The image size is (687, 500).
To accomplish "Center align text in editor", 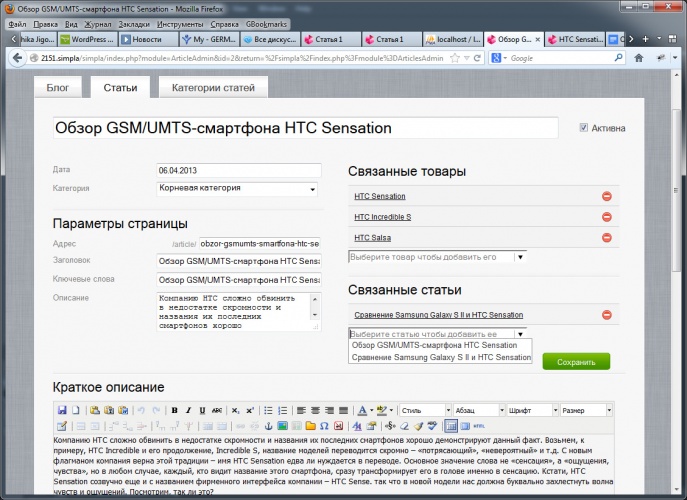I will pos(315,411).
